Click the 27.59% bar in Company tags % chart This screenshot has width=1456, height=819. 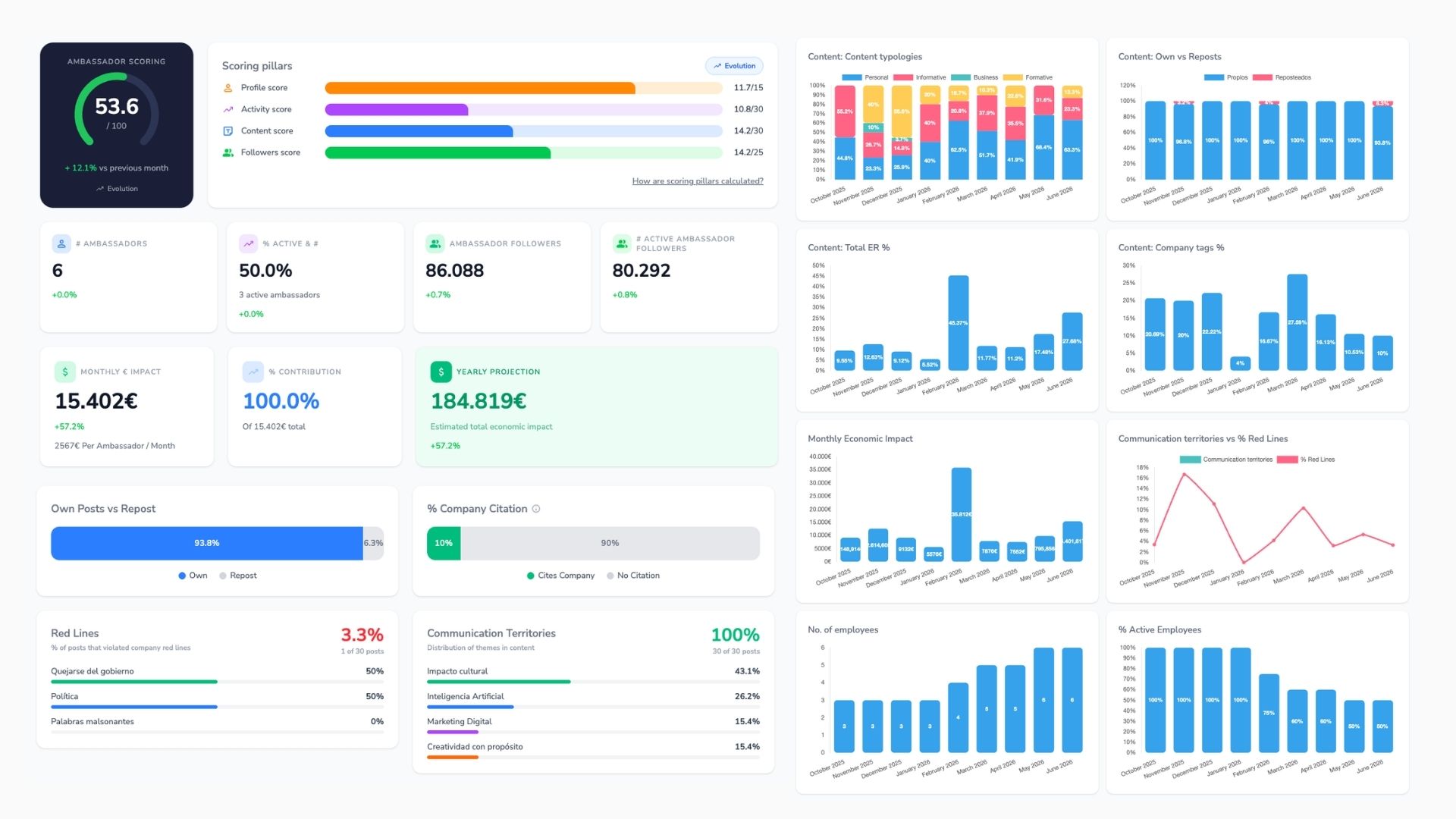click(1298, 322)
